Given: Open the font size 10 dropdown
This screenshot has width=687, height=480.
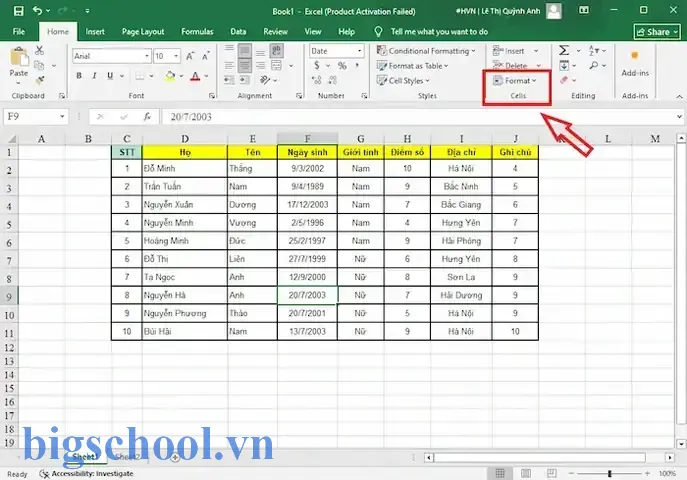Looking at the screenshot, I should (x=176, y=56).
